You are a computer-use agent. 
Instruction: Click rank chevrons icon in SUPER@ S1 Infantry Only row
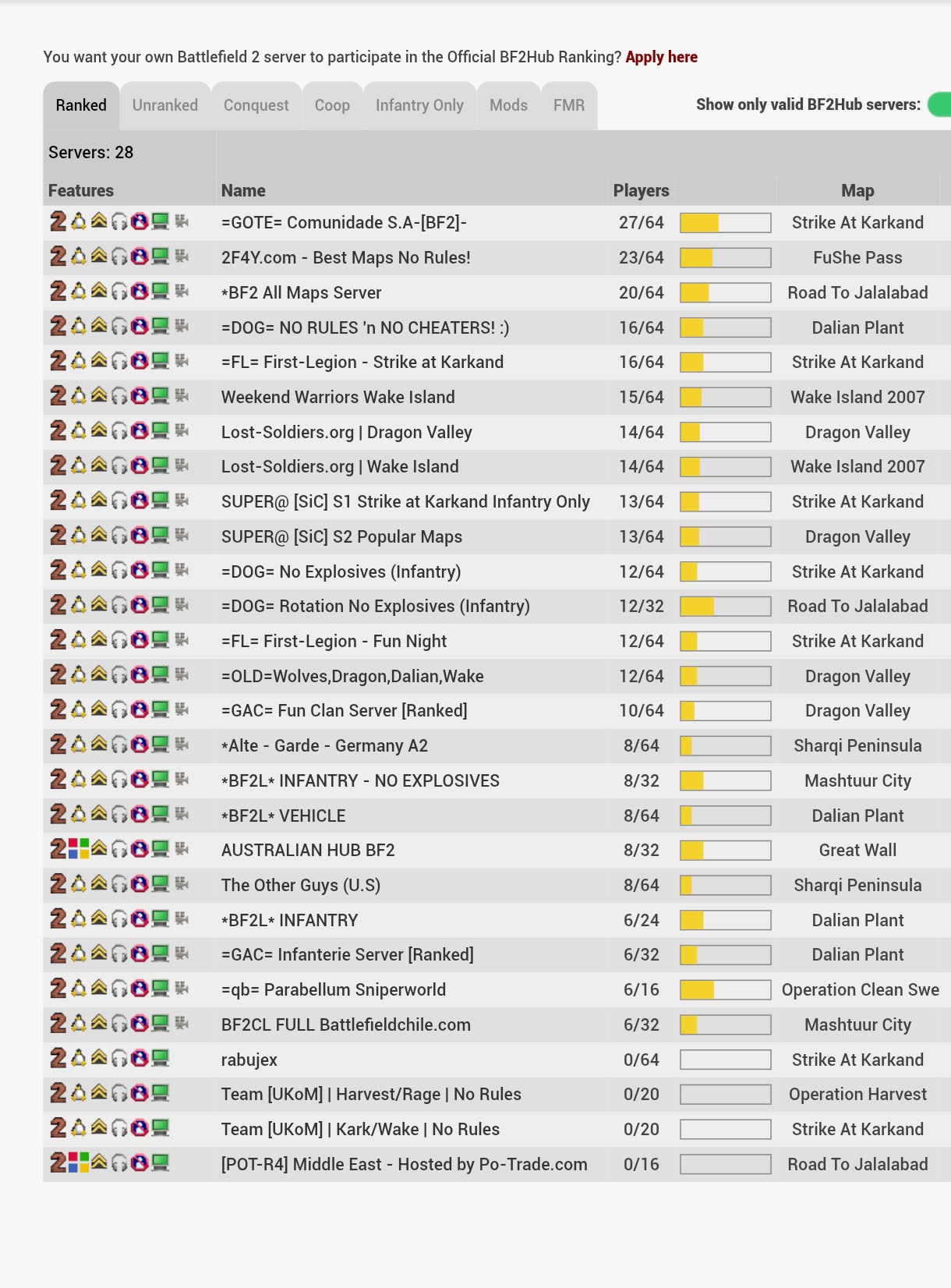click(x=99, y=501)
